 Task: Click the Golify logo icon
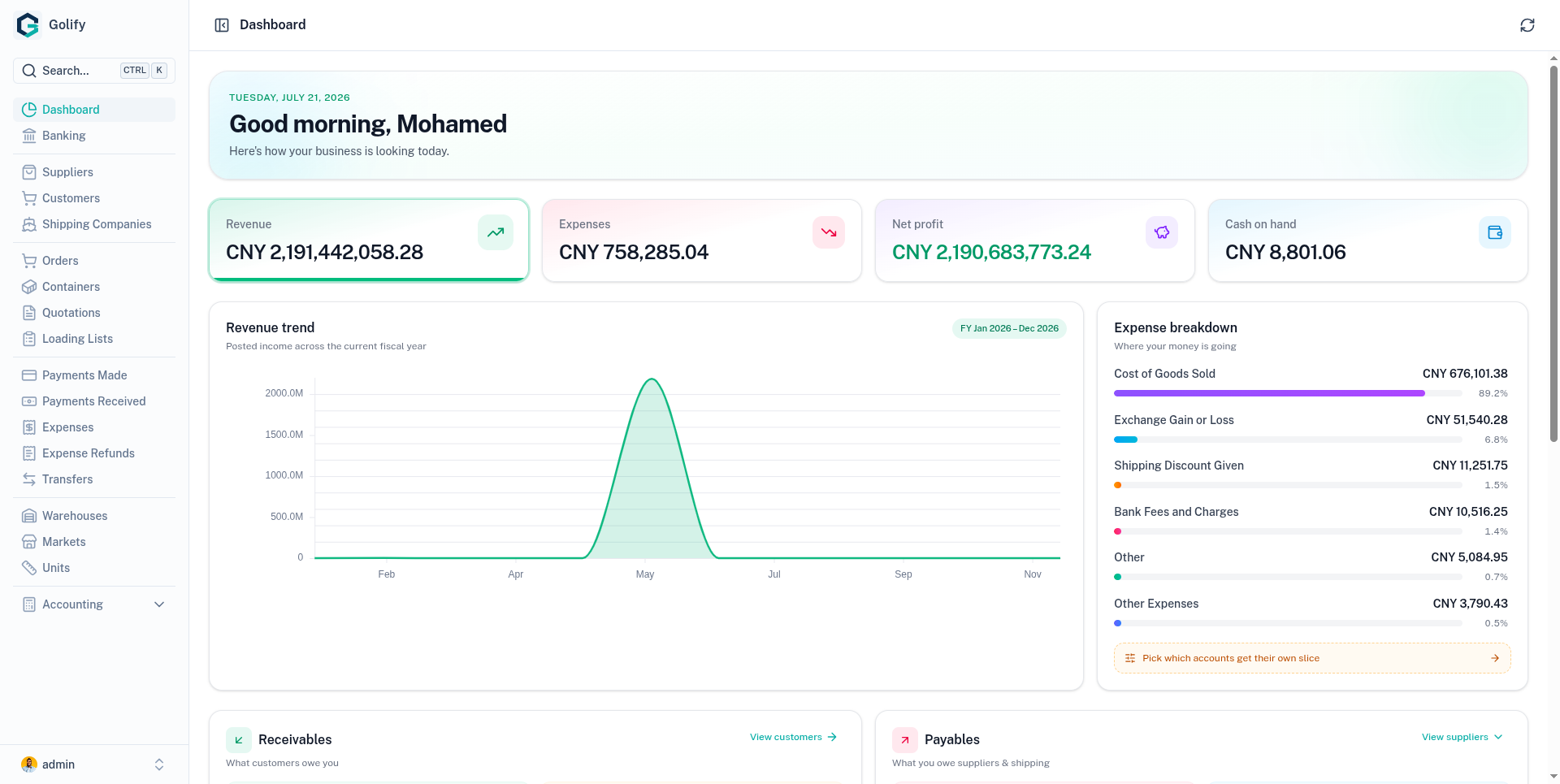(28, 25)
